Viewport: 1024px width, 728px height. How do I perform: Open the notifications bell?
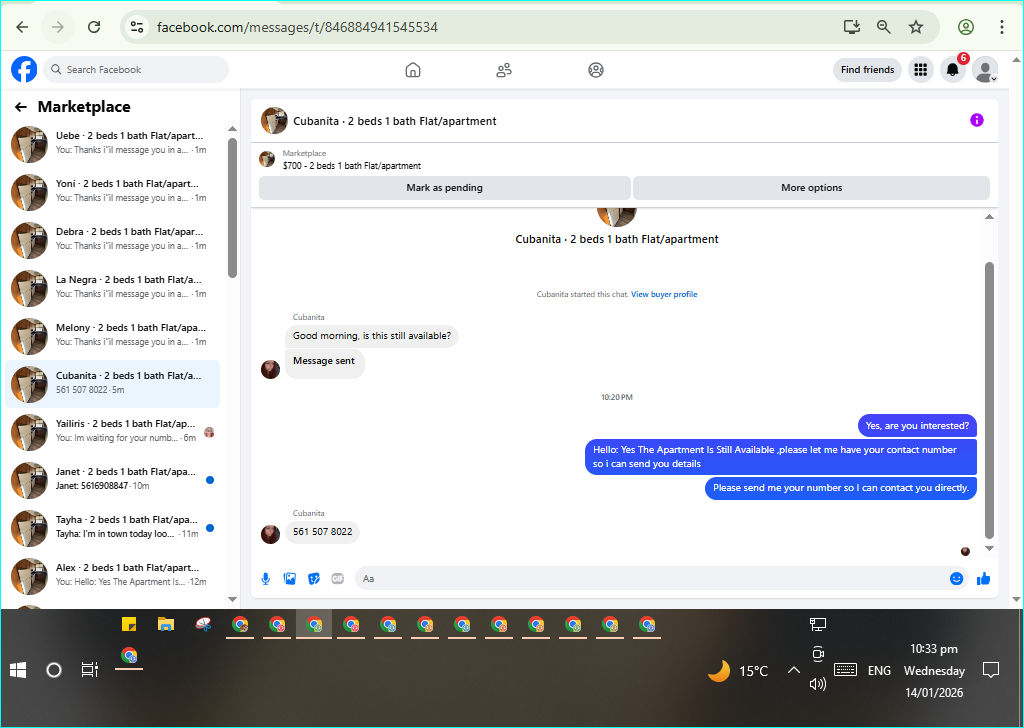coord(952,69)
